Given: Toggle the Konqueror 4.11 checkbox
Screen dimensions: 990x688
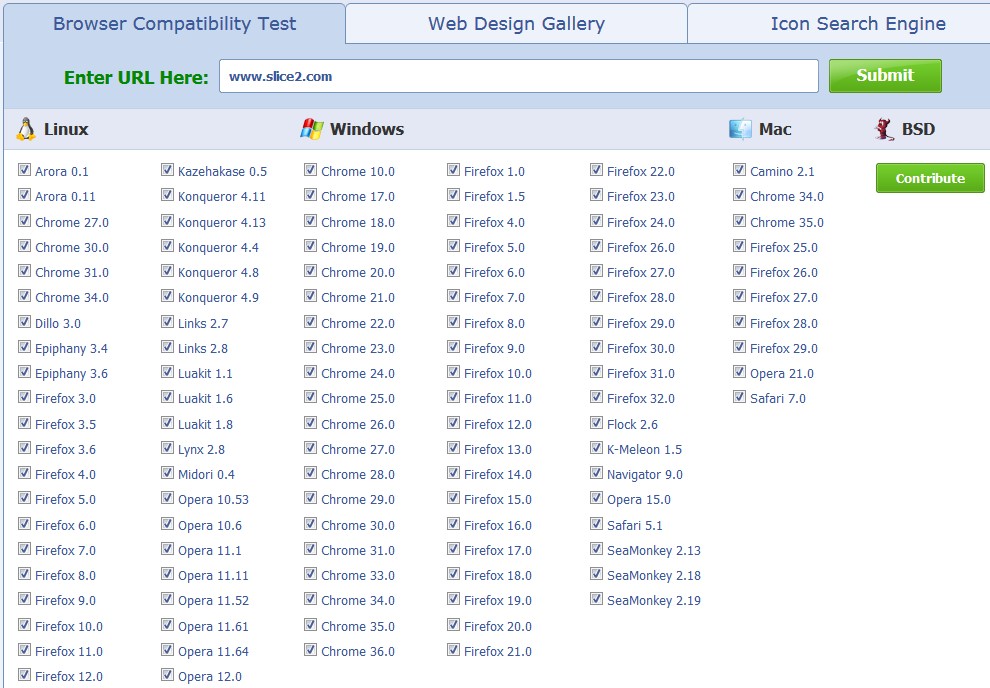Looking at the screenshot, I should point(167,195).
